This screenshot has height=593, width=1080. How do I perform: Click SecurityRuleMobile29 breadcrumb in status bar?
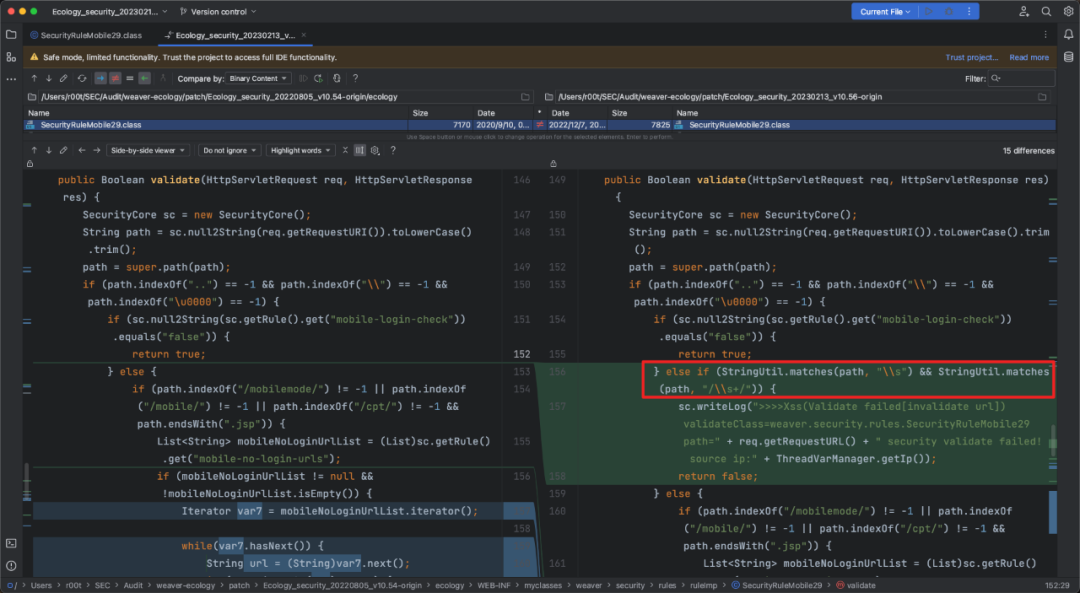click(776, 585)
